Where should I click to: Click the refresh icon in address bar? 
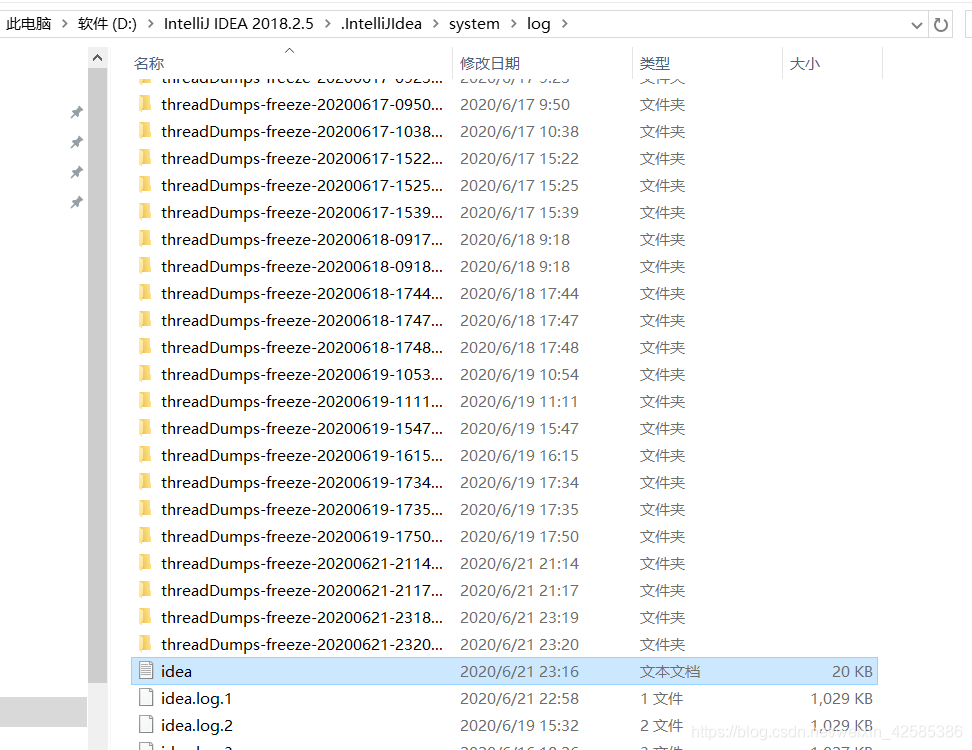coord(940,25)
